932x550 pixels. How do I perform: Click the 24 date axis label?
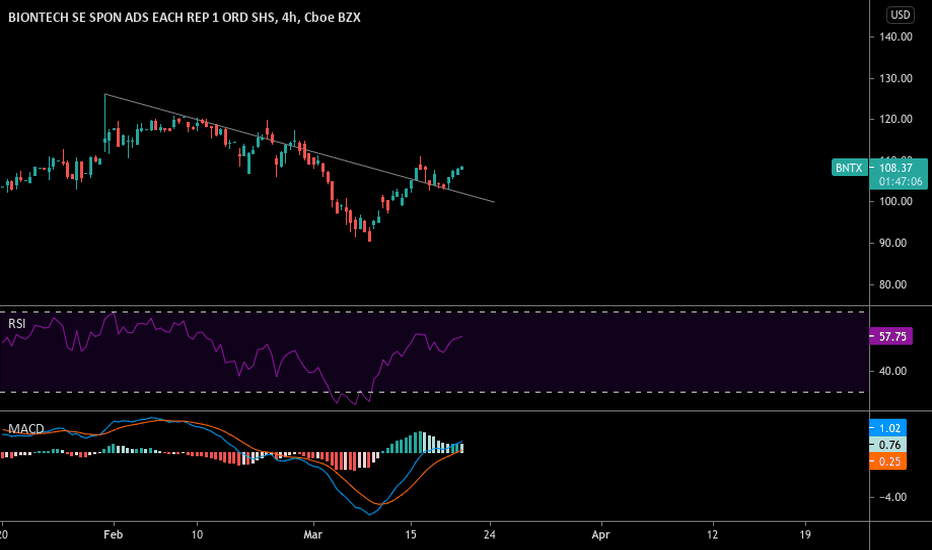(x=489, y=535)
